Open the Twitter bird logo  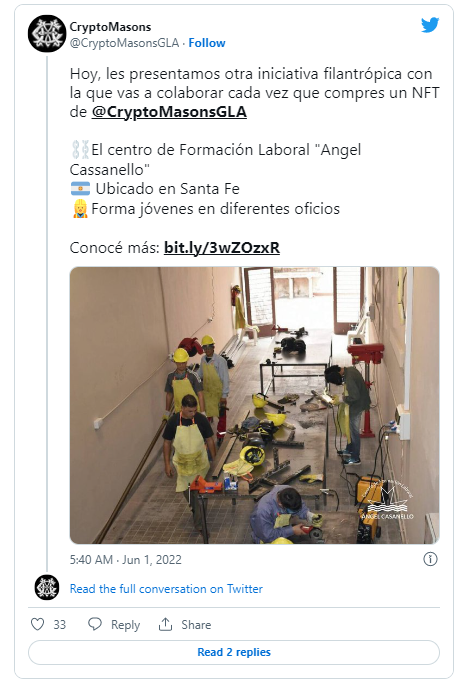430,25
